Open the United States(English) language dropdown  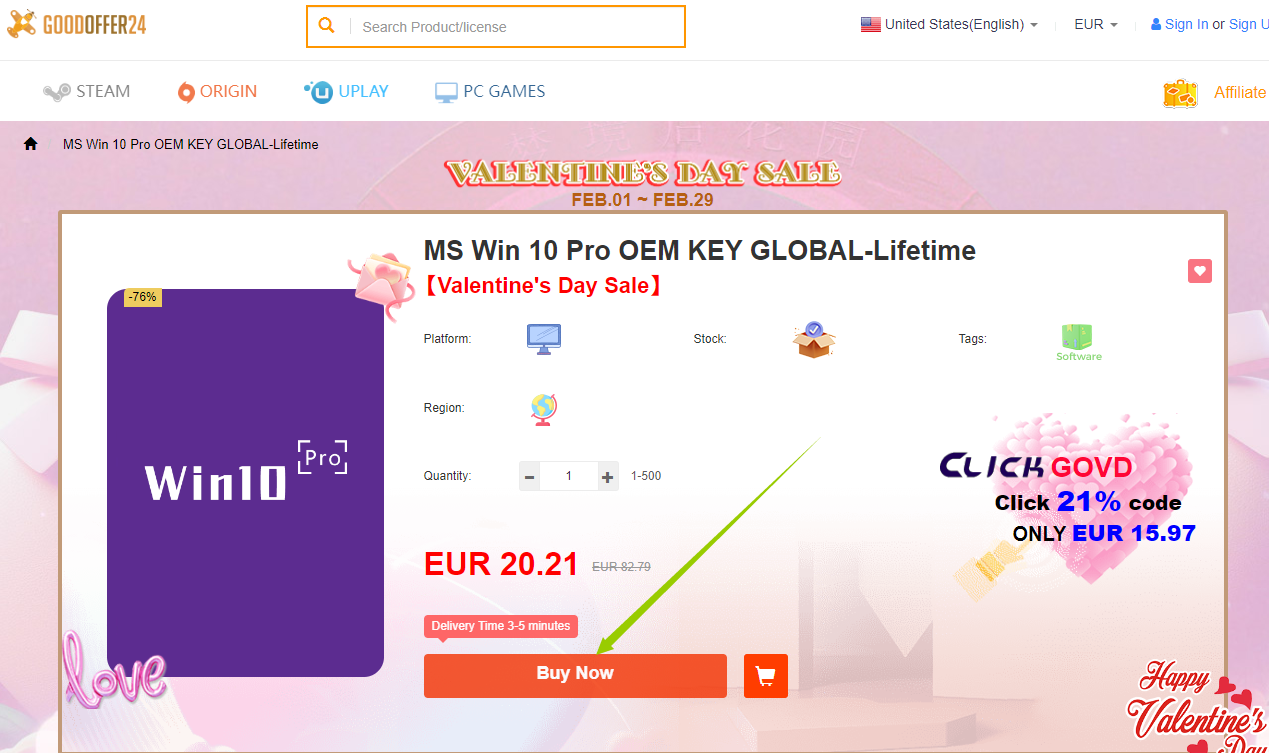click(x=949, y=24)
